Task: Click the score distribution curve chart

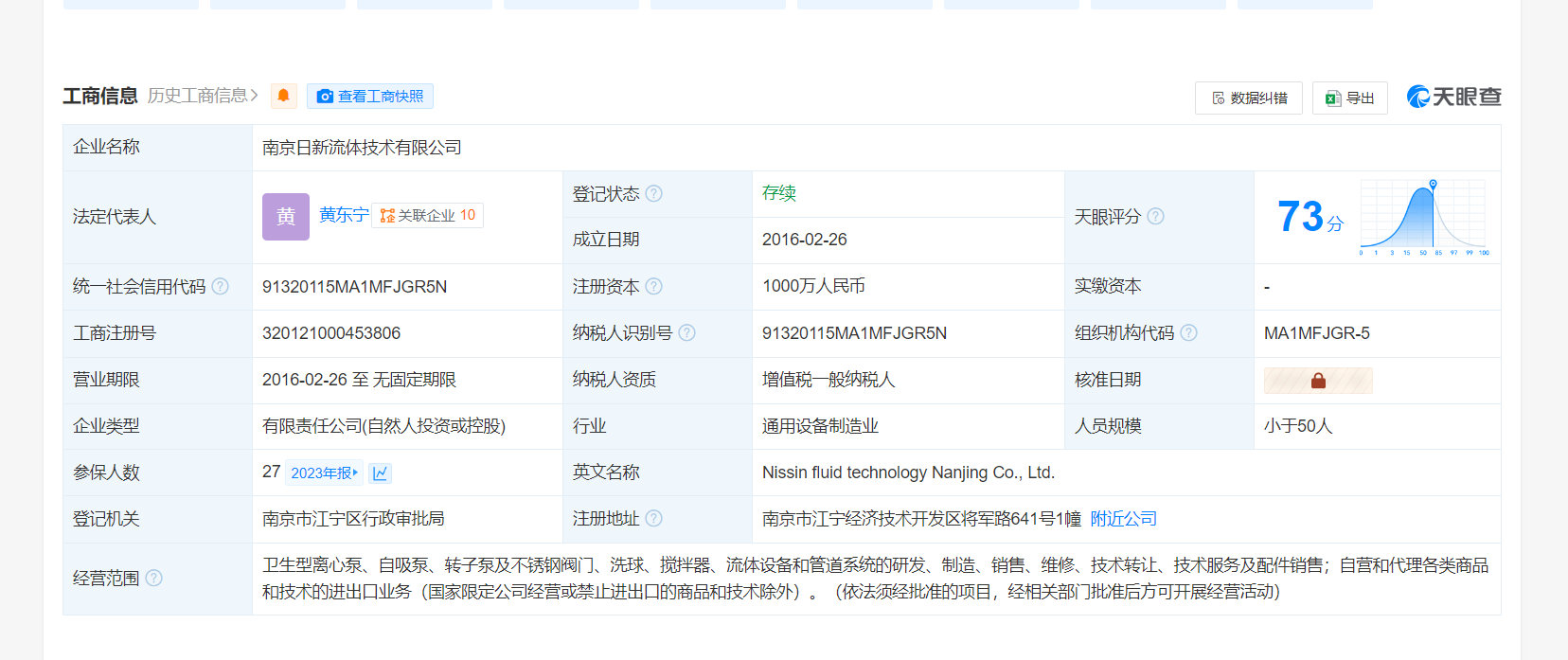Action: [1424, 217]
